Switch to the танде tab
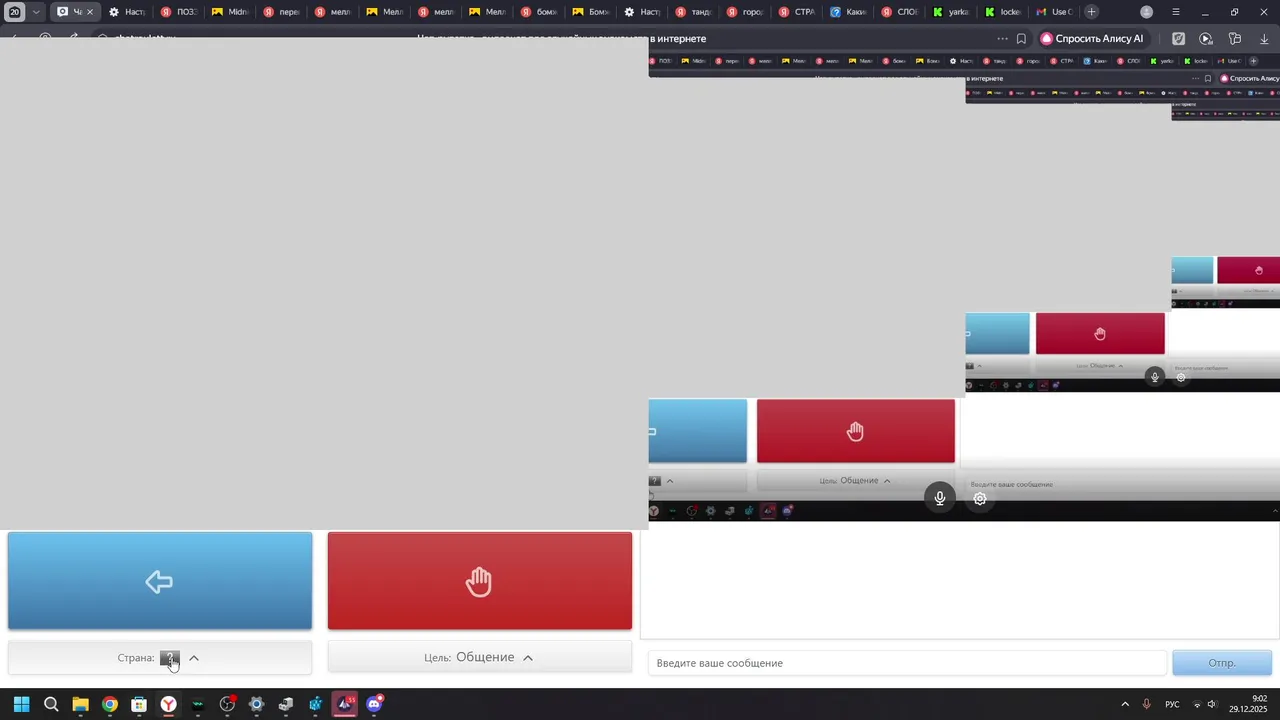Image resolution: width=1280 pixels, height=720 pixels. click(693, 12)
